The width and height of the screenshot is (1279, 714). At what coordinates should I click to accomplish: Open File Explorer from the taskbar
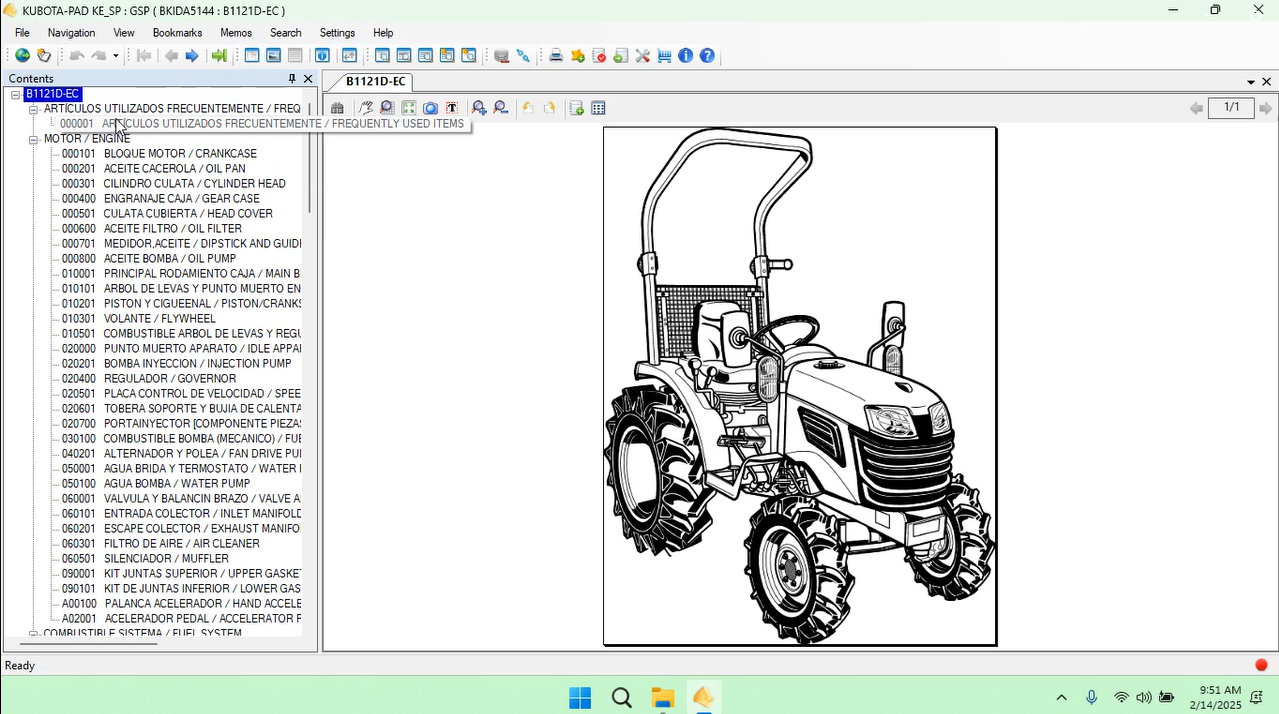pos(662,698)
